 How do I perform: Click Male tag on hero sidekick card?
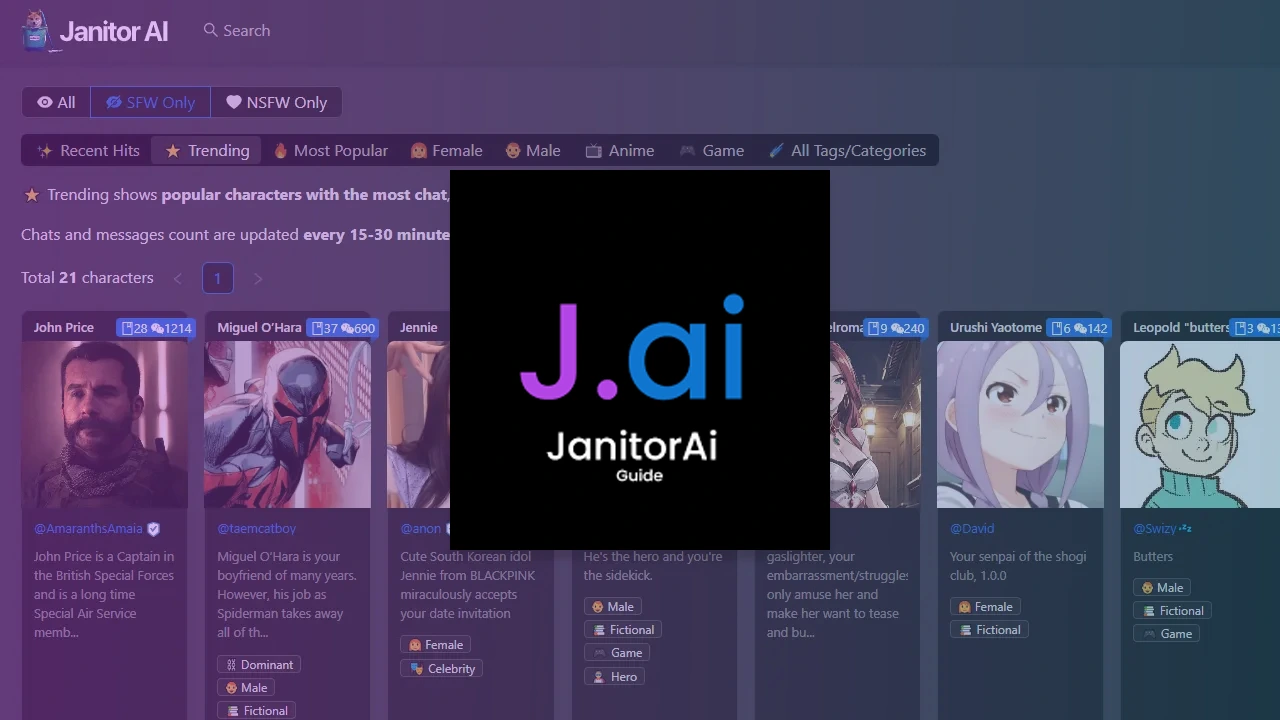[612, 607]
